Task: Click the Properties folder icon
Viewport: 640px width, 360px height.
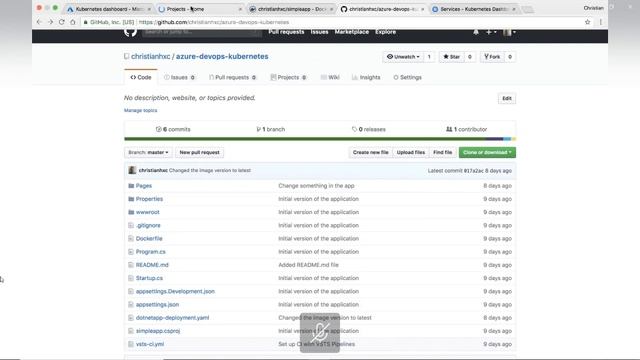Action: (131, 199)
